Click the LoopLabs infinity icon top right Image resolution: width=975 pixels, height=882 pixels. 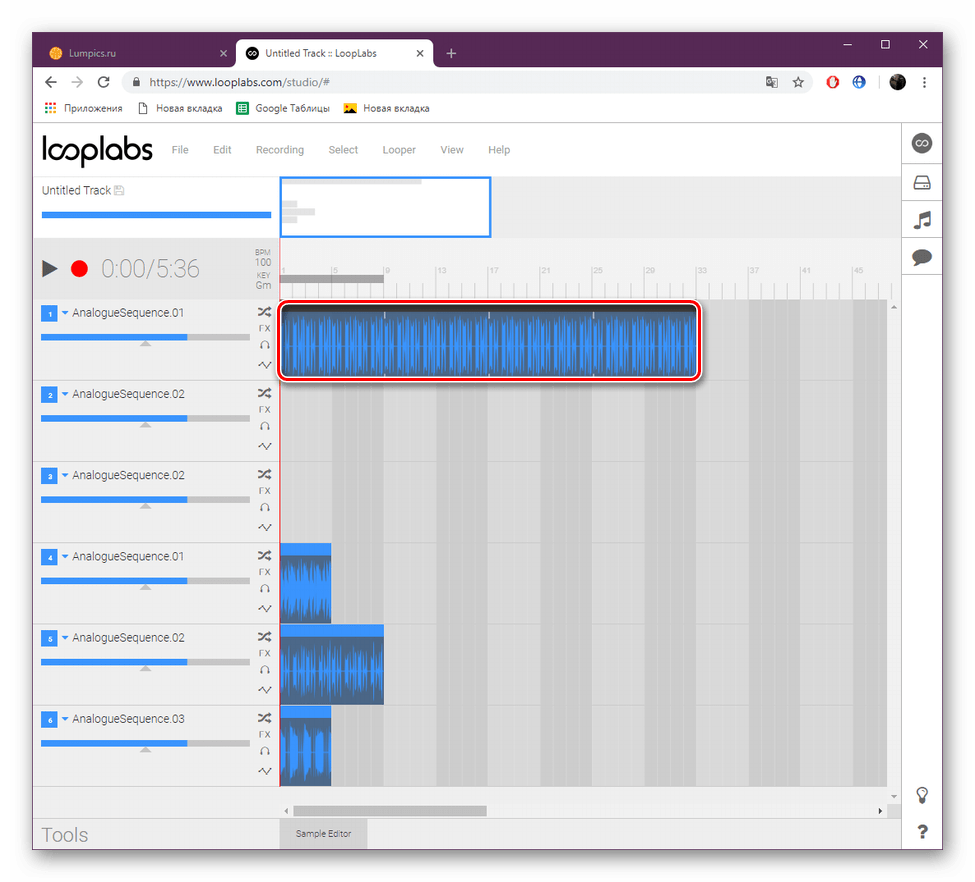click(921, 143)
